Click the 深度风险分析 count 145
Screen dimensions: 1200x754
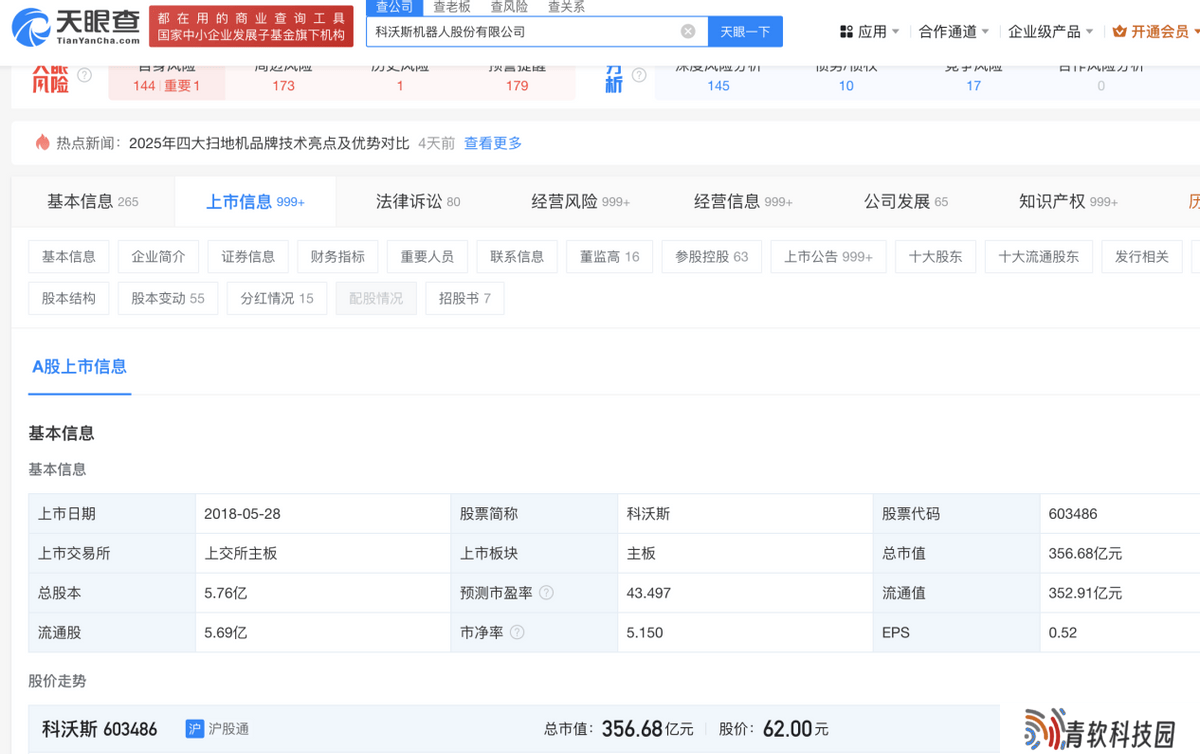pos(718,86)
